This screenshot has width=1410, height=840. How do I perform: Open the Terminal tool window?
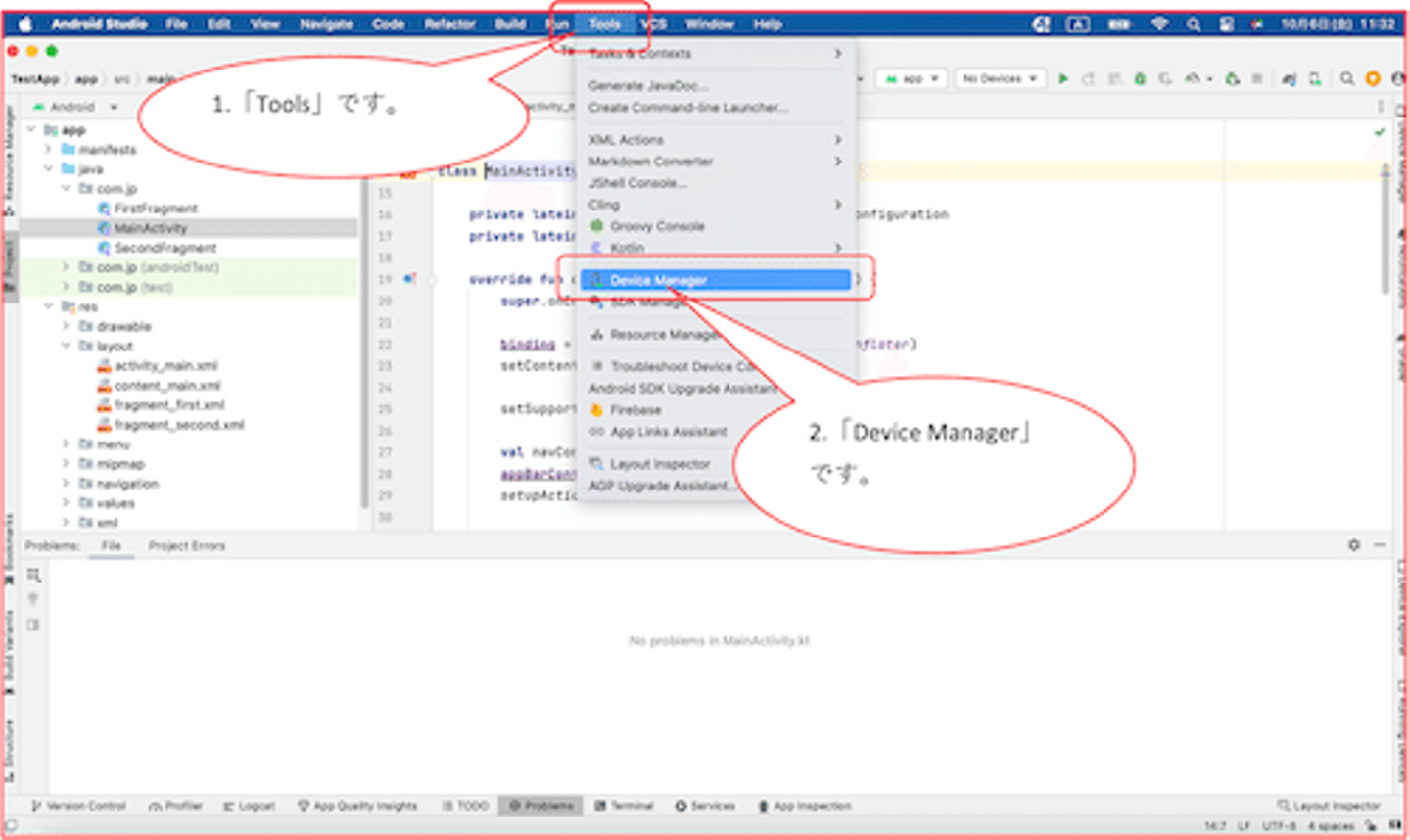(x=625, y=806)
